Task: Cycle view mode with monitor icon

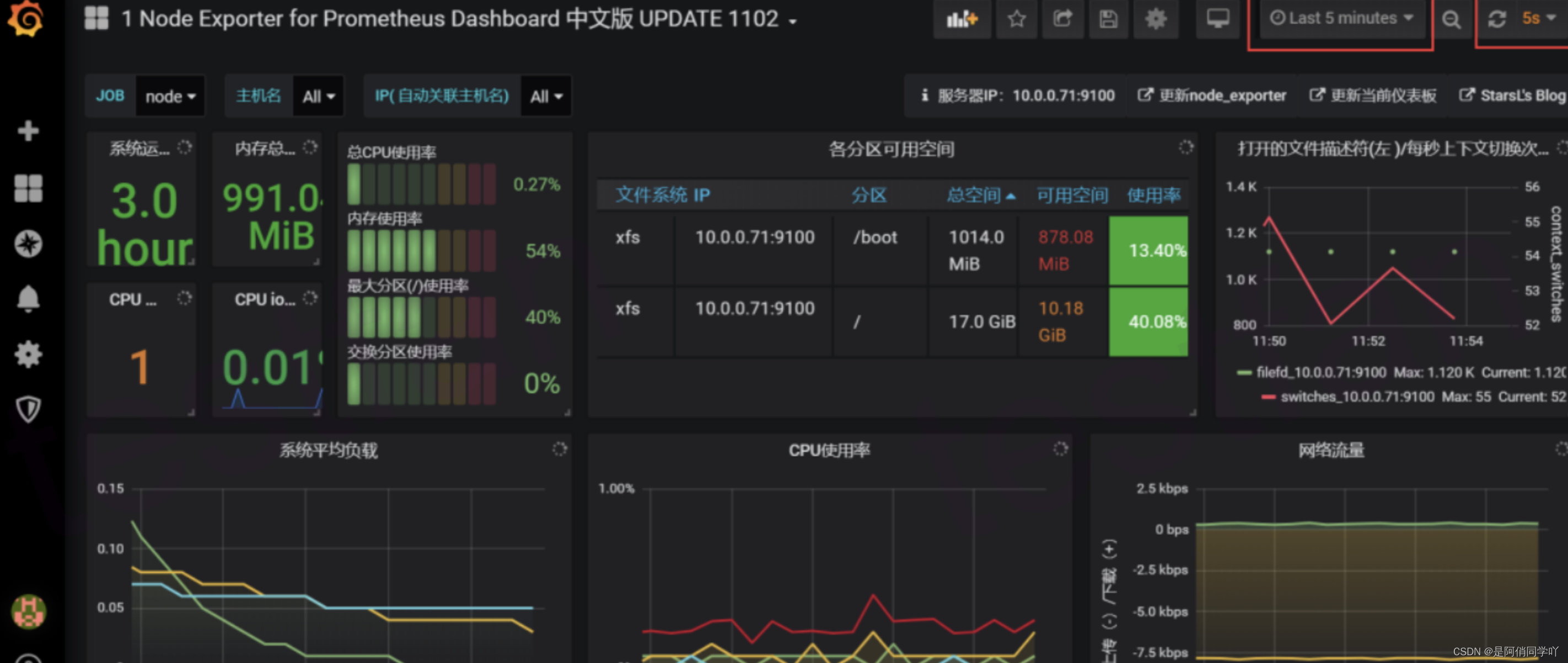Action: pyautogui.click(x=1218, y=19)
